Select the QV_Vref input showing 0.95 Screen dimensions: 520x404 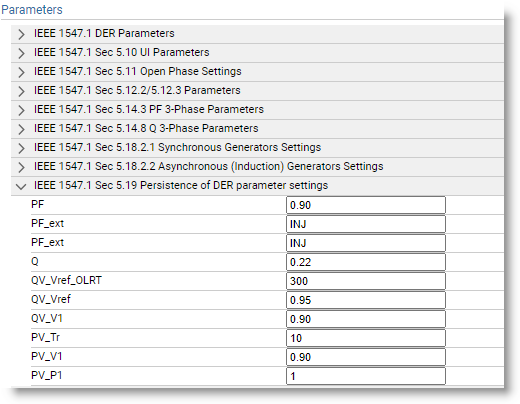tap(366, 300)
